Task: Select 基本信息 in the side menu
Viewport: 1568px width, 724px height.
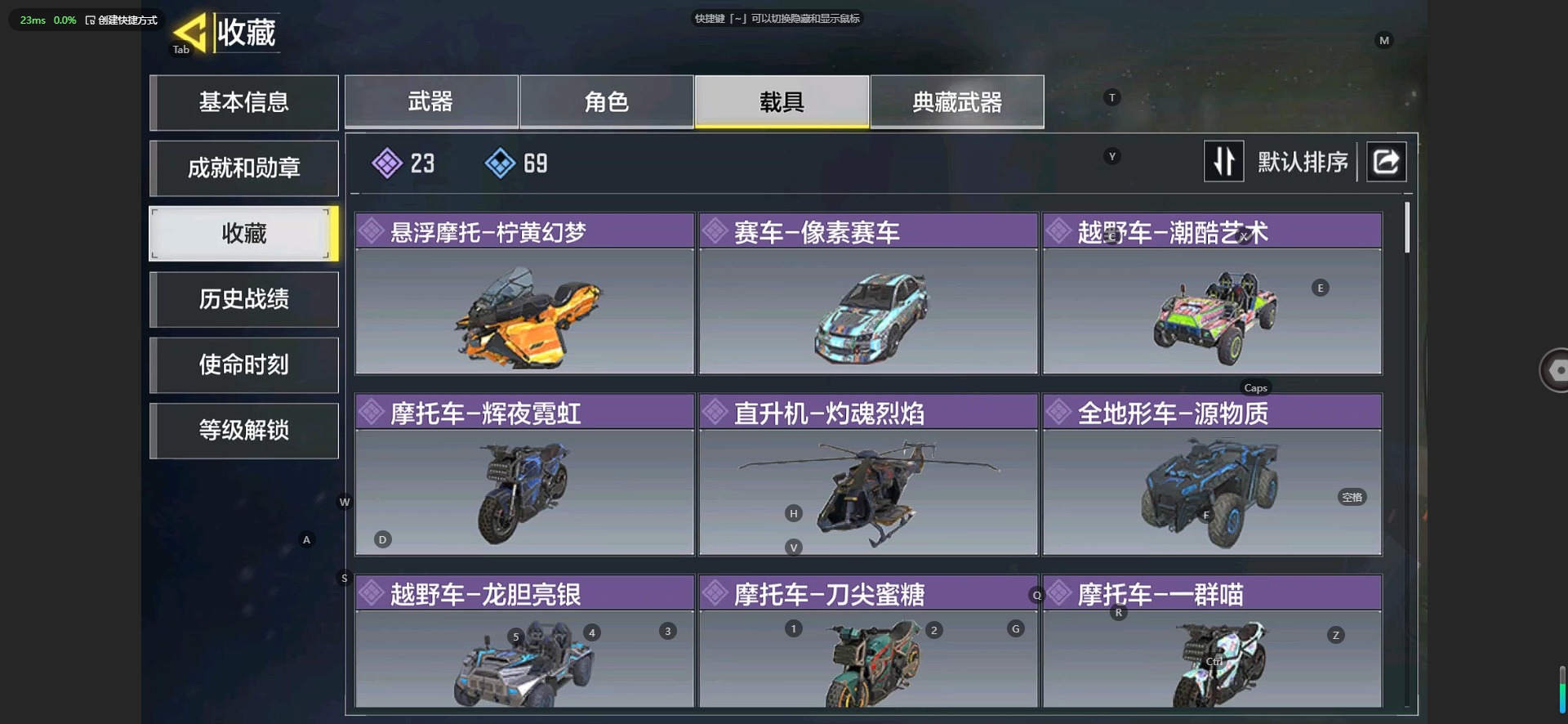Action: (x=244, y=102)
